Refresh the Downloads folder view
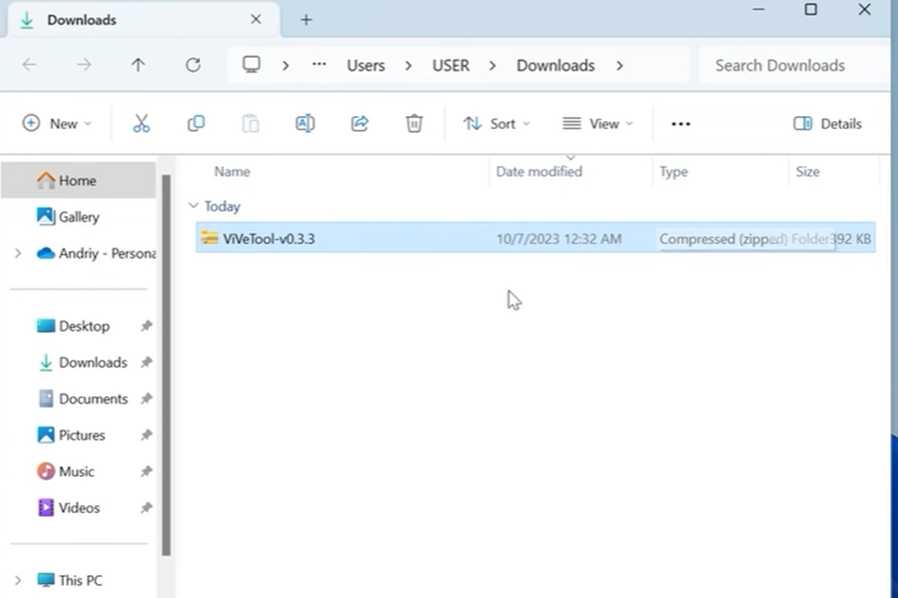This screenshot has height=598, width=898. pyautogui.click(x=193, y=65)
